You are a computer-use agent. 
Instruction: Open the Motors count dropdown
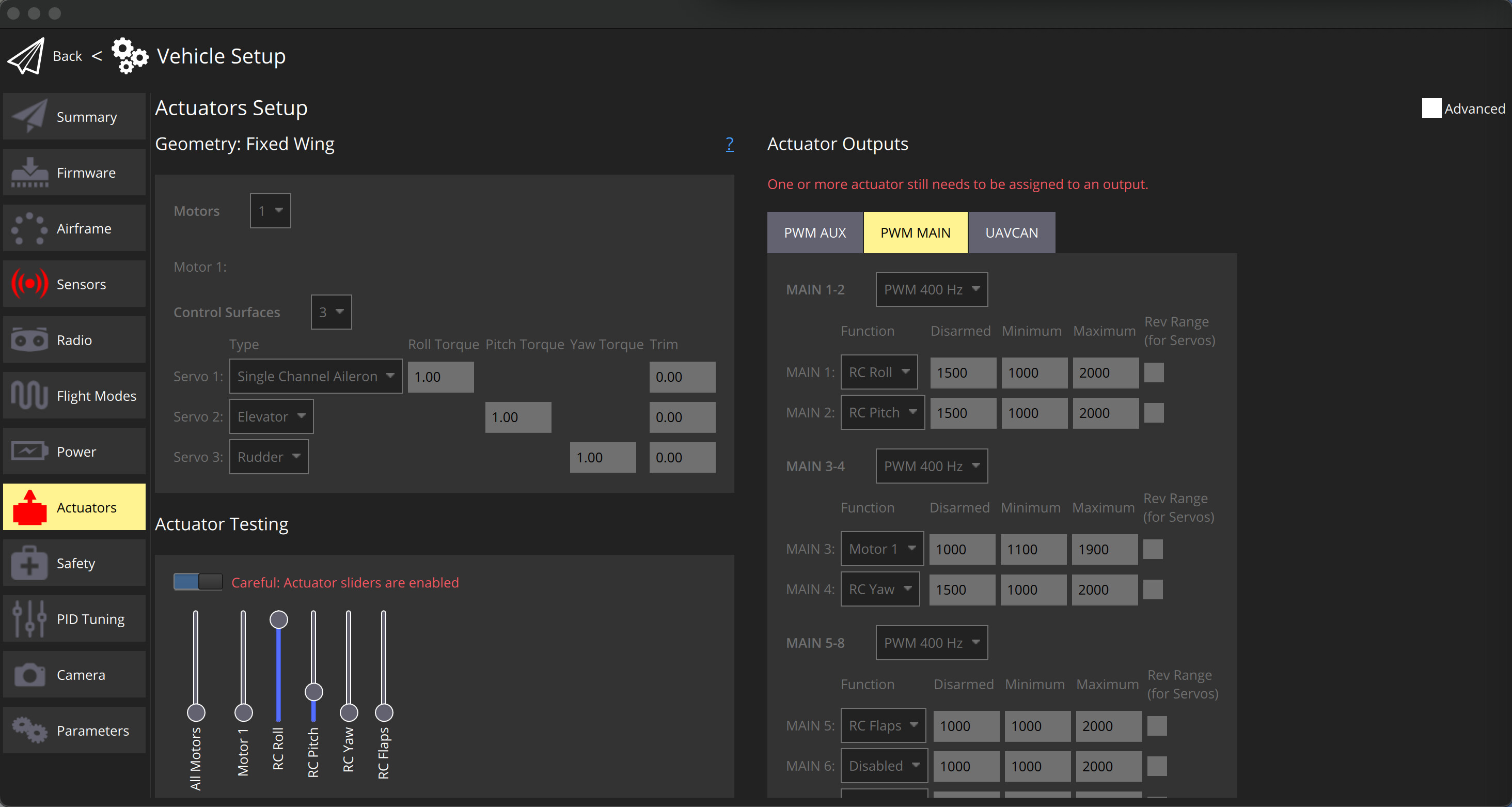[x=271, y=211]
